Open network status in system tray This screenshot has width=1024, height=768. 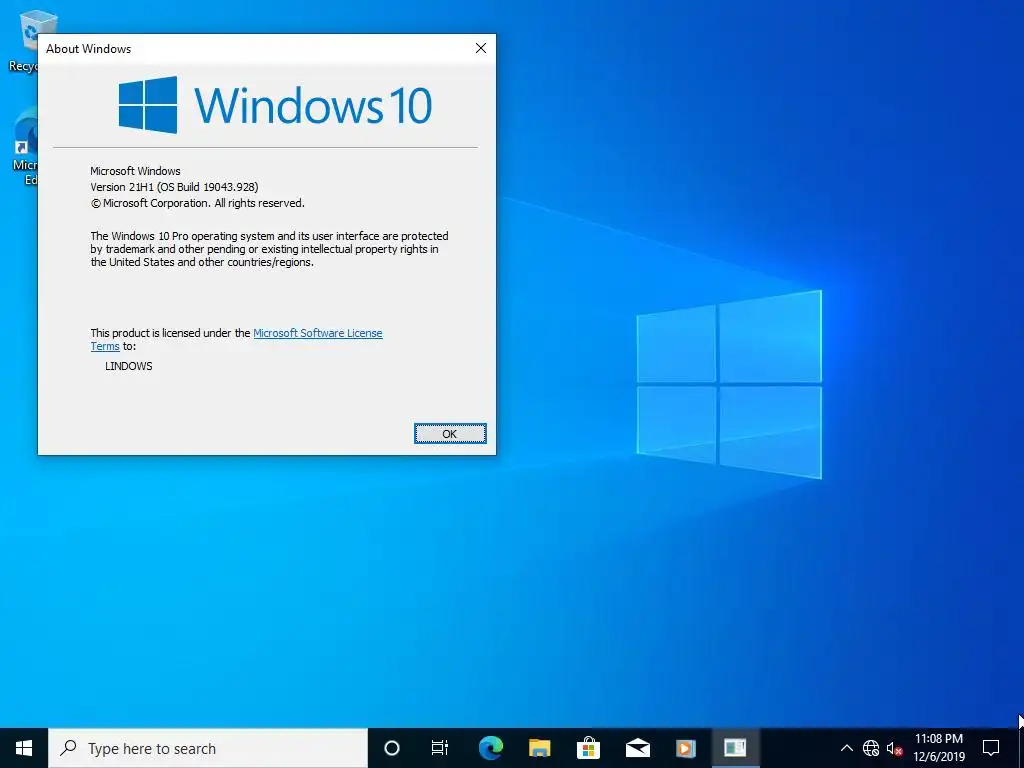[x=871, y=748]
